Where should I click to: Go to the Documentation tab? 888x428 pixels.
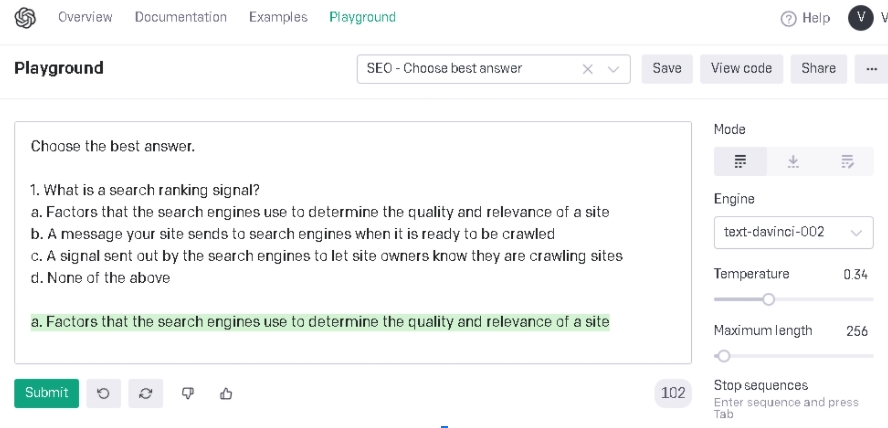[x=181, y=17]
